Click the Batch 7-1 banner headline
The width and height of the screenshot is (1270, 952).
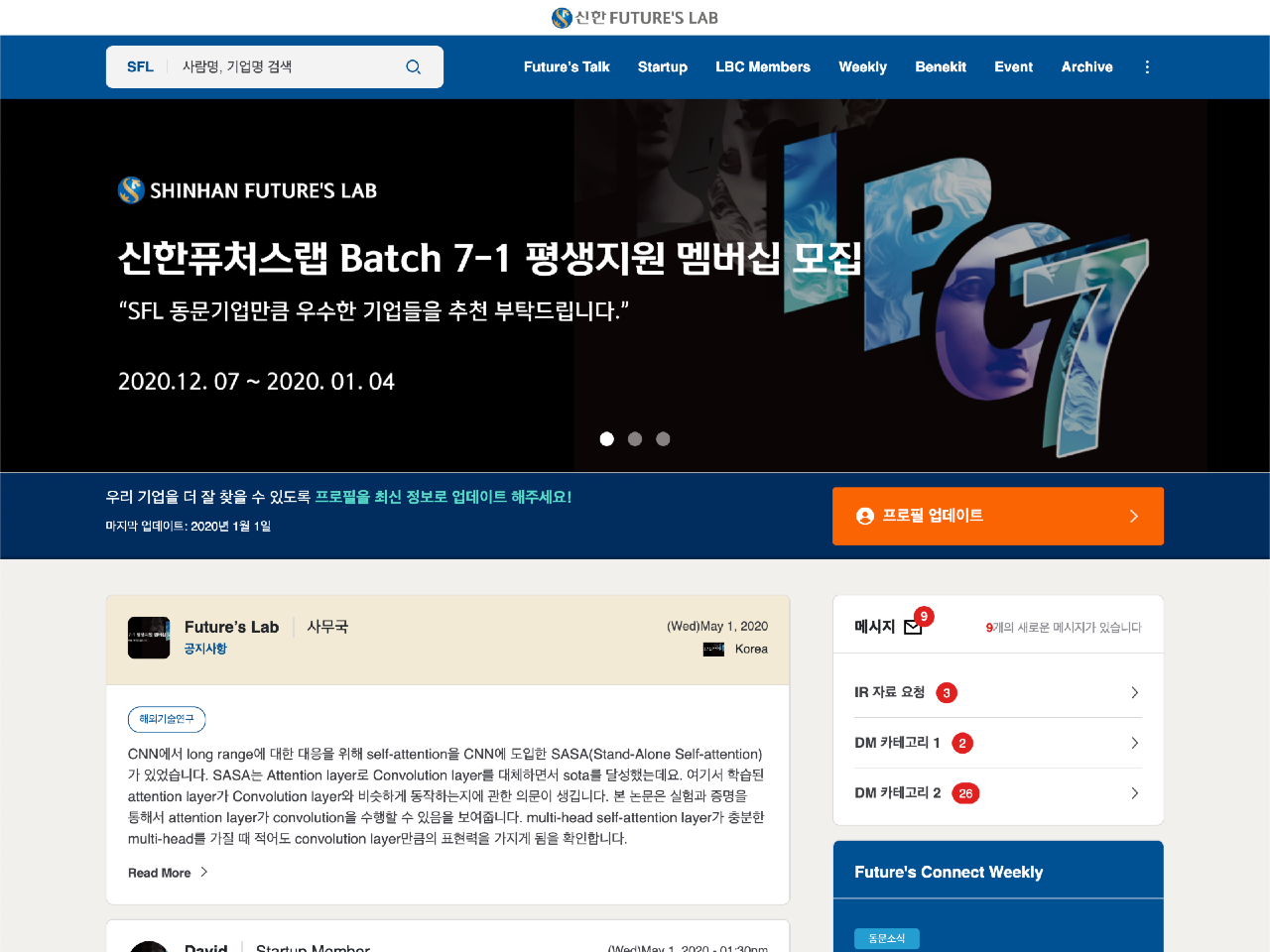click(x=490, y=259)
